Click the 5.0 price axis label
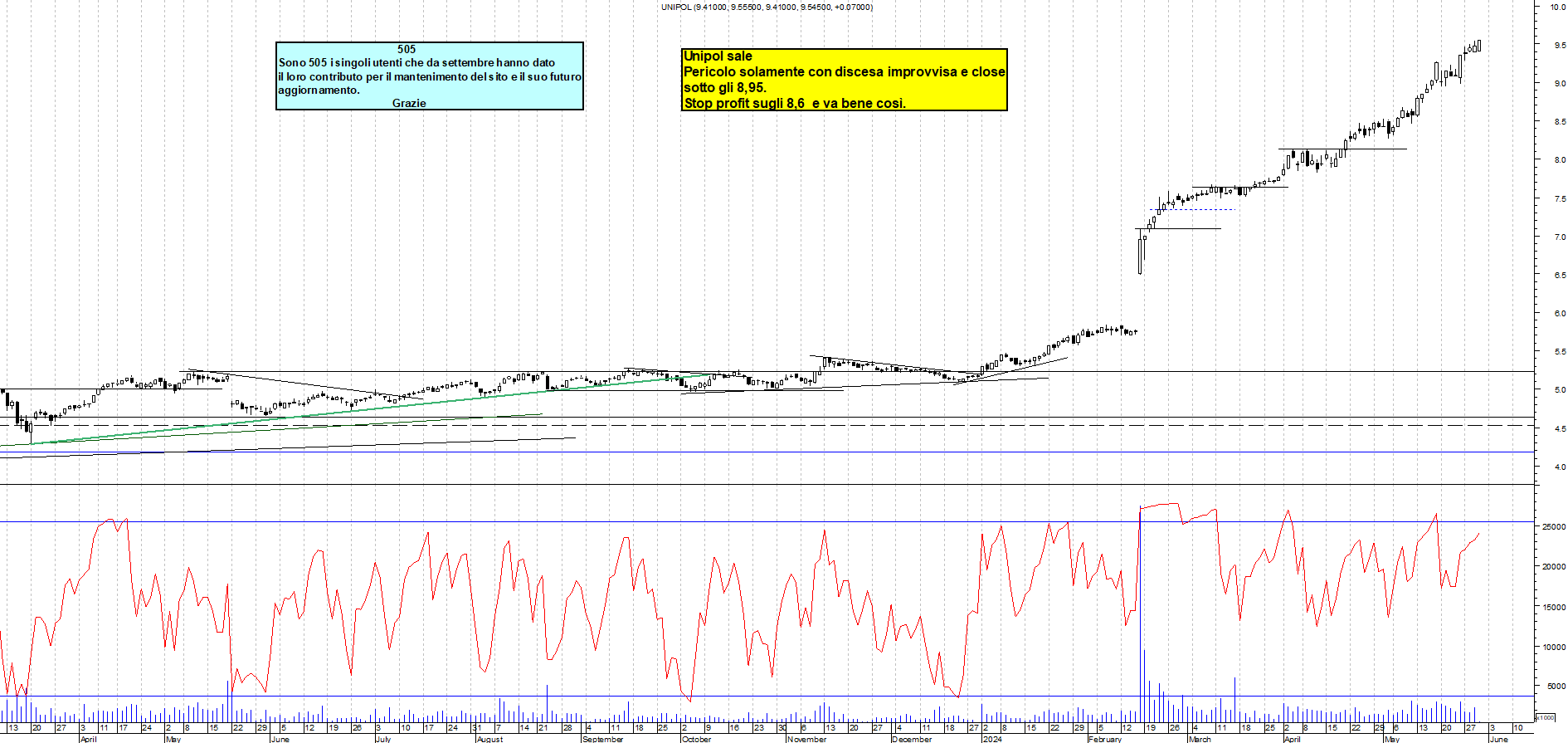The height and width of the screenshot is (743, 1568). click(1560, 390)
